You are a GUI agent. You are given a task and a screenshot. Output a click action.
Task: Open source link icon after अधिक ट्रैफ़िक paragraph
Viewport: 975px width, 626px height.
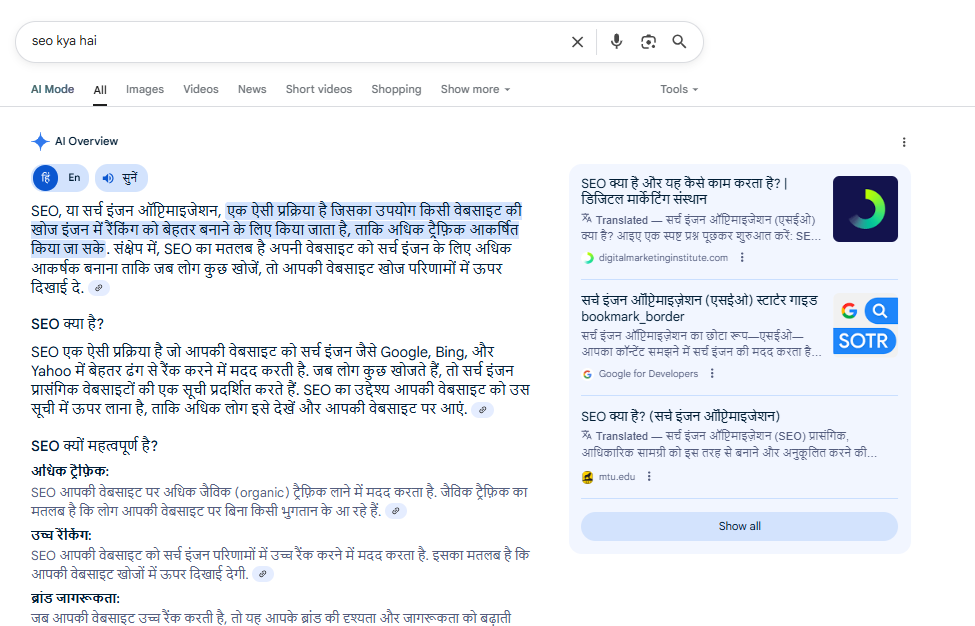[395, 511]
